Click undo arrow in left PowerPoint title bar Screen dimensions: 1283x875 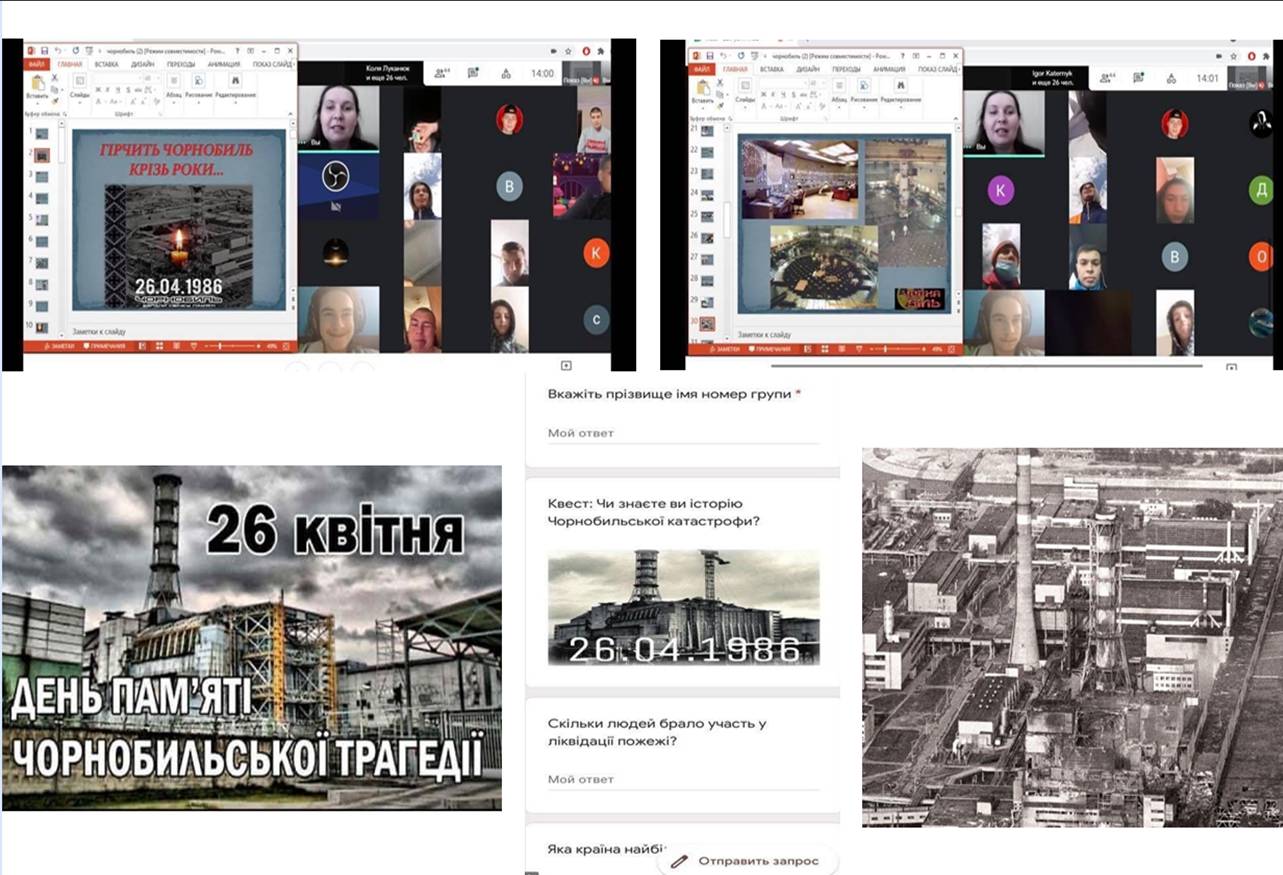(x=59, y=49)
